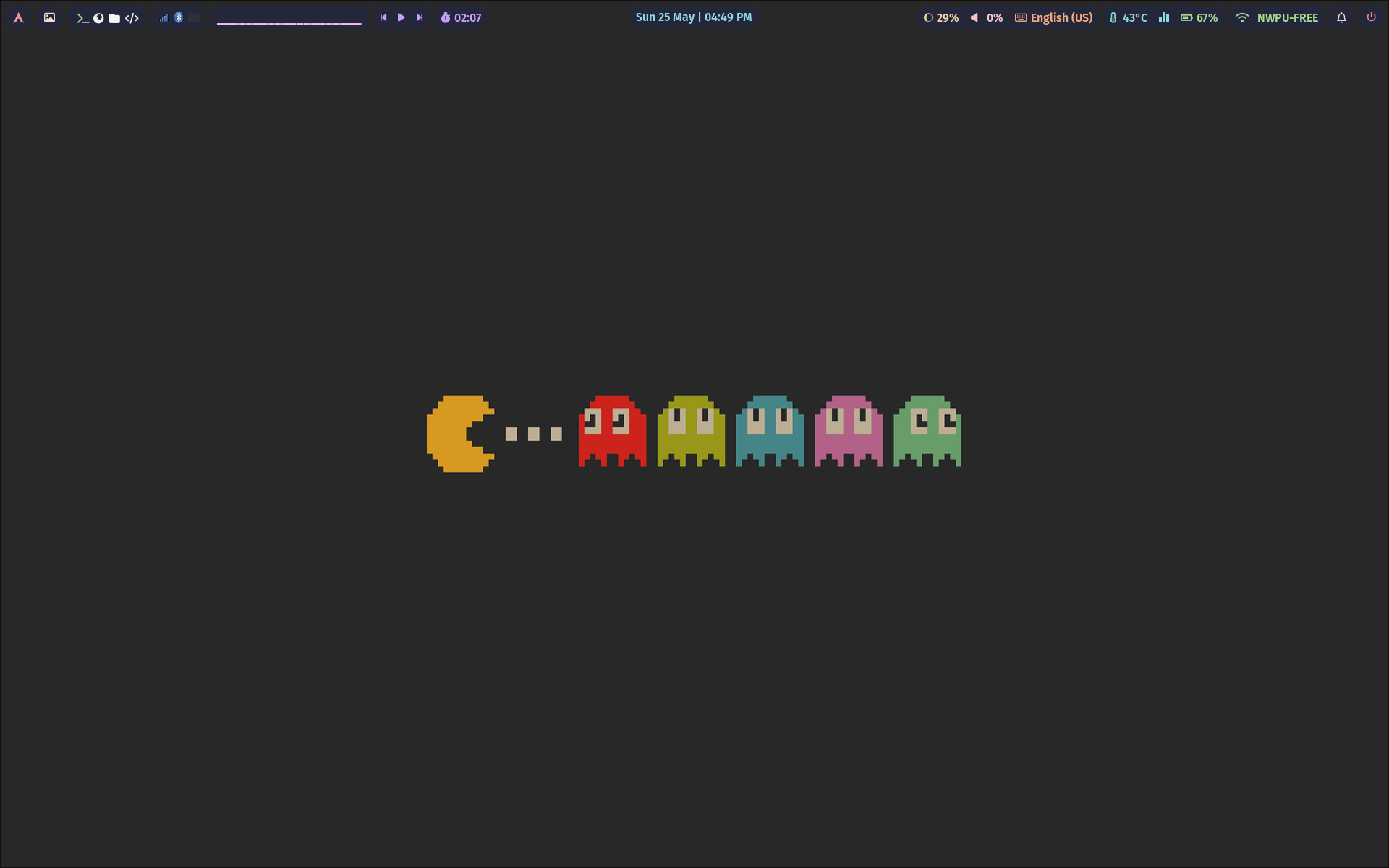Click the thermometer temperature icon

1113,18
